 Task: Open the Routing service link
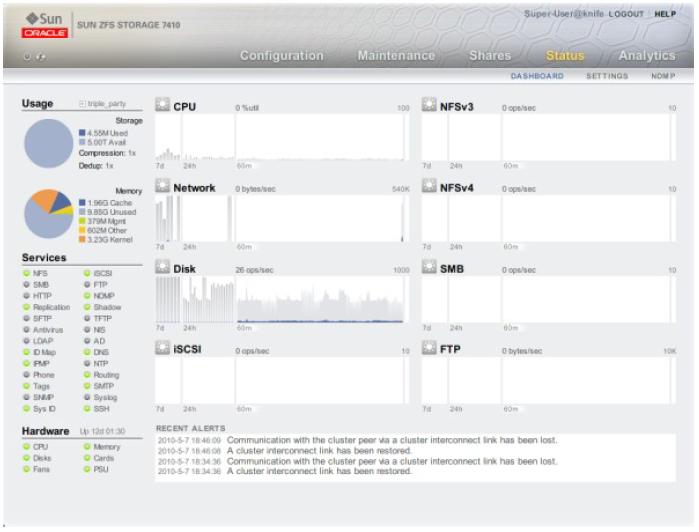tap(106, 375)
